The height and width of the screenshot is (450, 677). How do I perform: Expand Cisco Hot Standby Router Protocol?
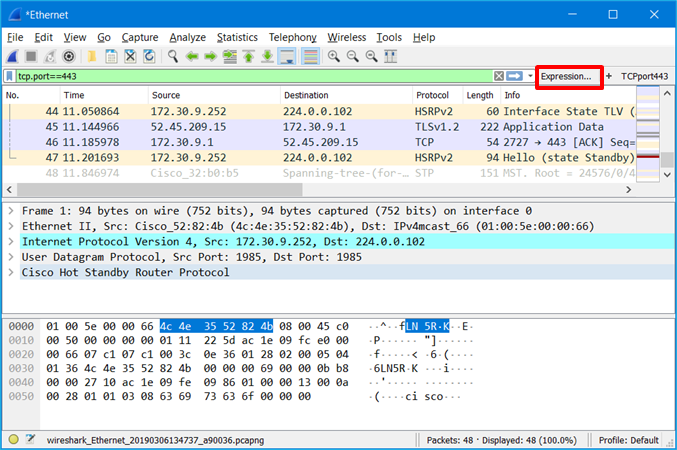tap(11, 273)
